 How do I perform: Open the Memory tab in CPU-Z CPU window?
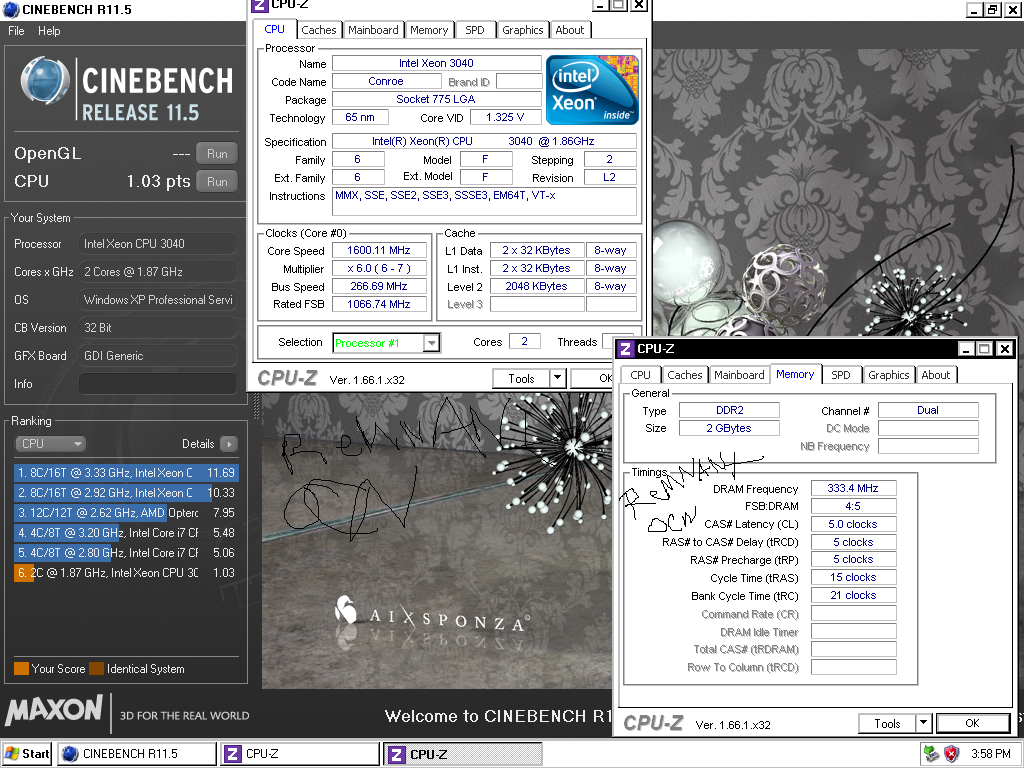coord(429,30)
